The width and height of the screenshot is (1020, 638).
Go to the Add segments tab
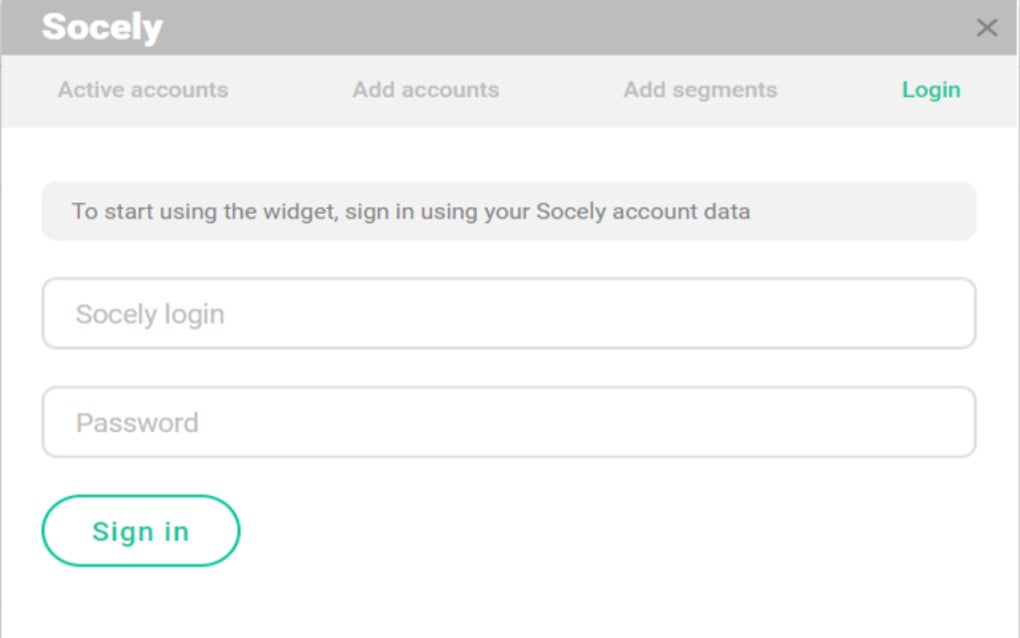pos(700,90)
